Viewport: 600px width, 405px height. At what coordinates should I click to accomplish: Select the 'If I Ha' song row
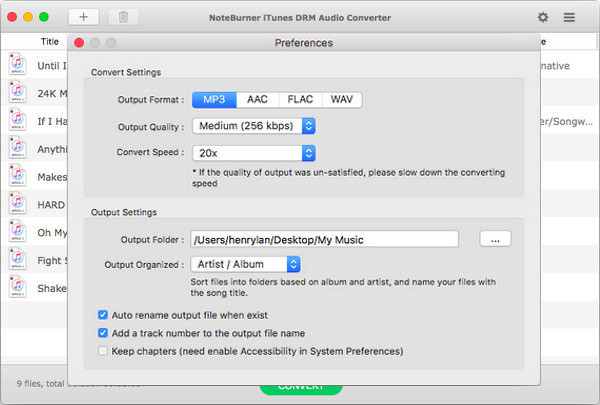pos(34,121)
